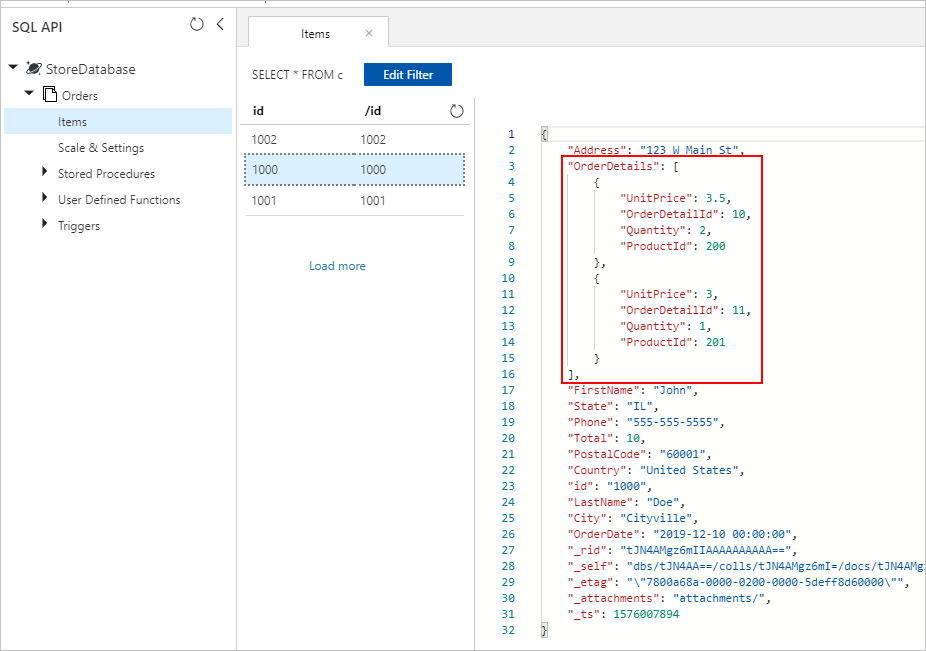Collapse the StoreDatabase tree
The height and width of the screenshot is (651, 926).
tap(13, 68)
